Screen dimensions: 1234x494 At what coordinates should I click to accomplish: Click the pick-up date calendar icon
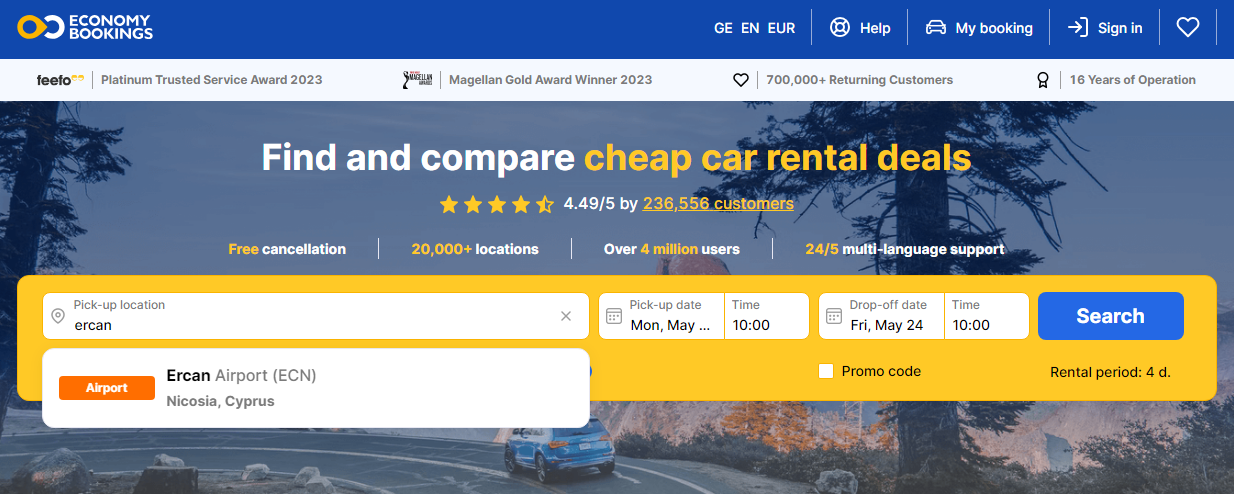(614, 316)
